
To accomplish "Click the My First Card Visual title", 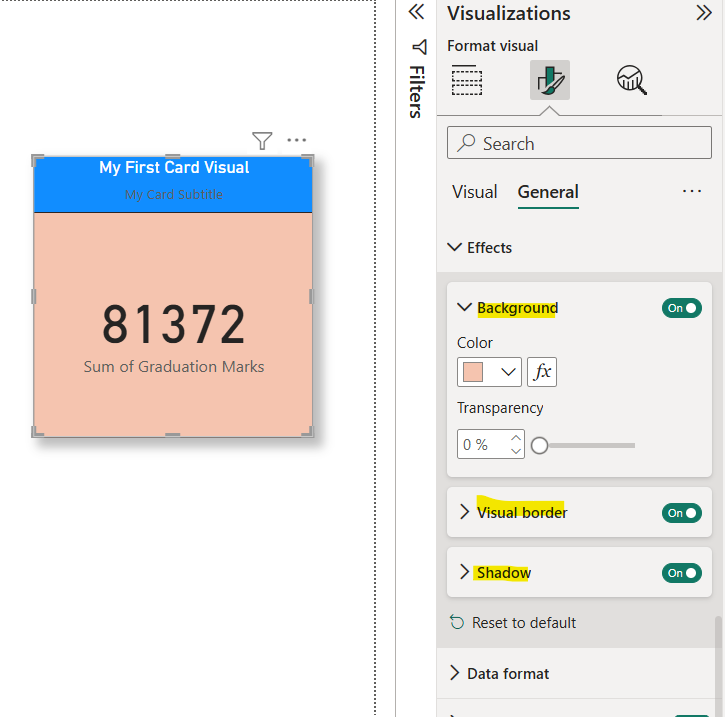I will (174, 167).
